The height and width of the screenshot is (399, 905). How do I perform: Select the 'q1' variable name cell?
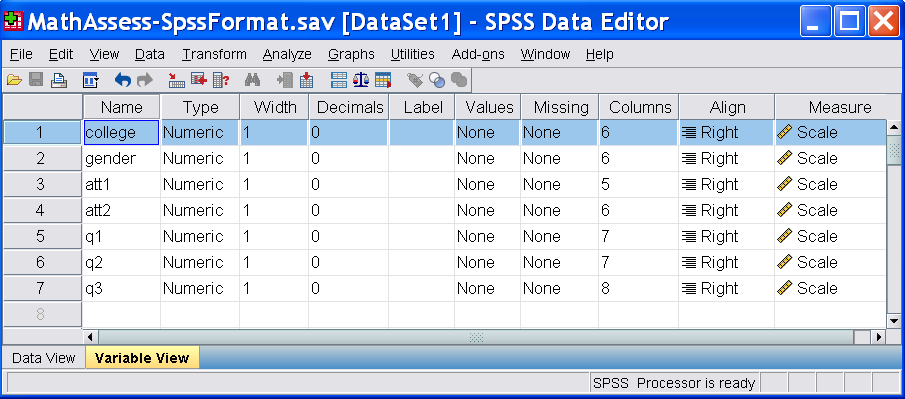121,236
